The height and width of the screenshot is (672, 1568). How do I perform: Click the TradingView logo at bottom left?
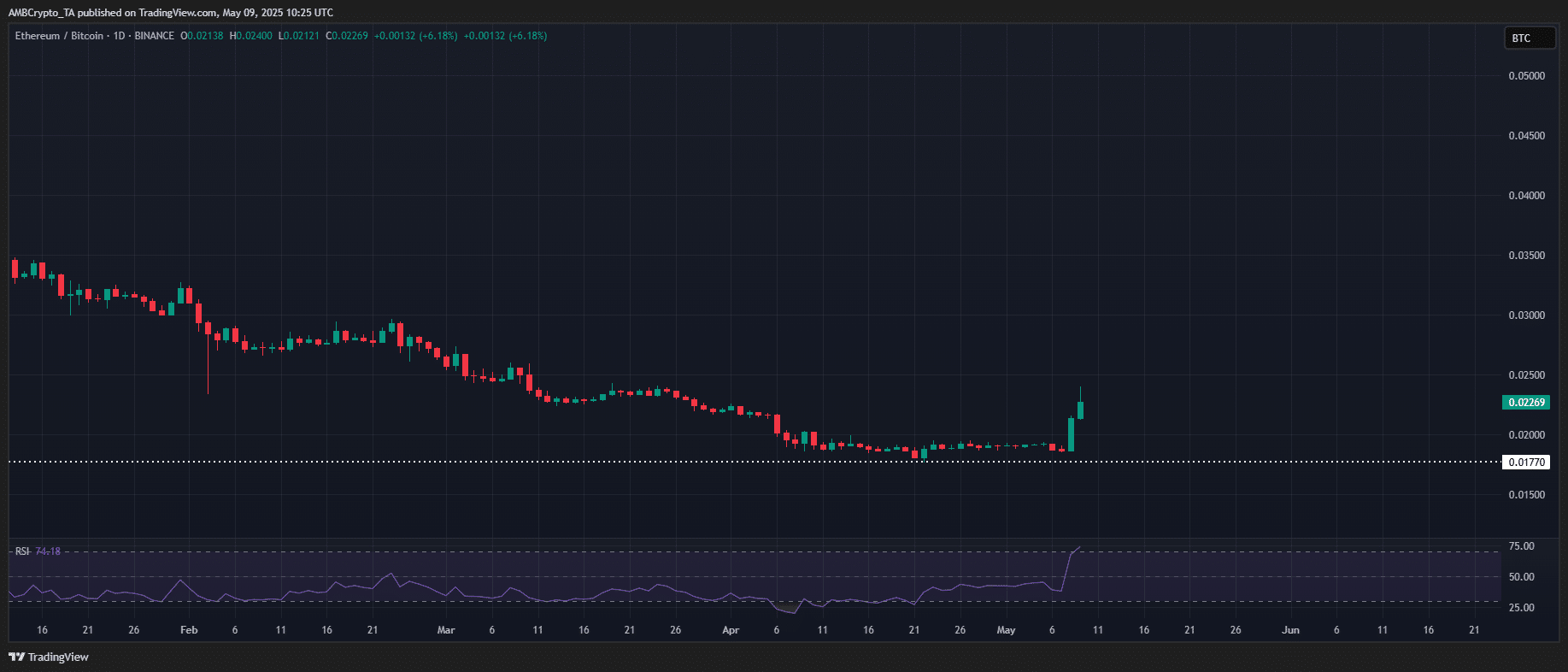pos(49,657)
